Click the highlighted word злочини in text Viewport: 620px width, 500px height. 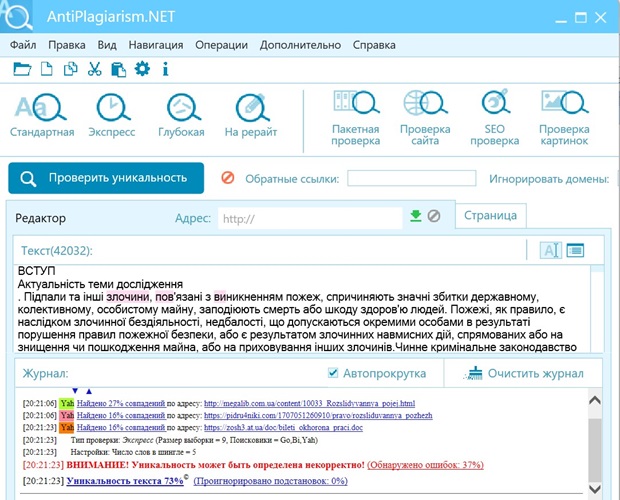pyautogui.click(x=128, y=297)
